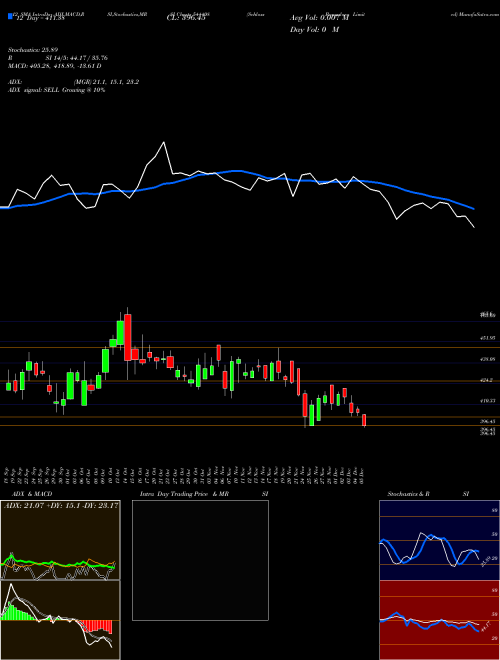Viewport: 500px width, 660px height.
Task: Click the last red candlestick on 05 Dec
Action: pyautogui.click(x=364, y=420)
